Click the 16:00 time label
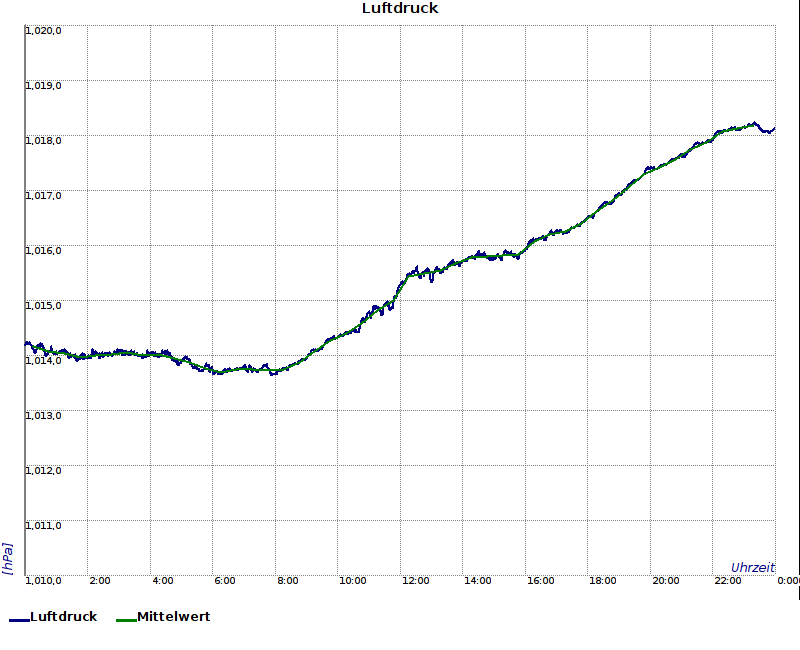 540,581
